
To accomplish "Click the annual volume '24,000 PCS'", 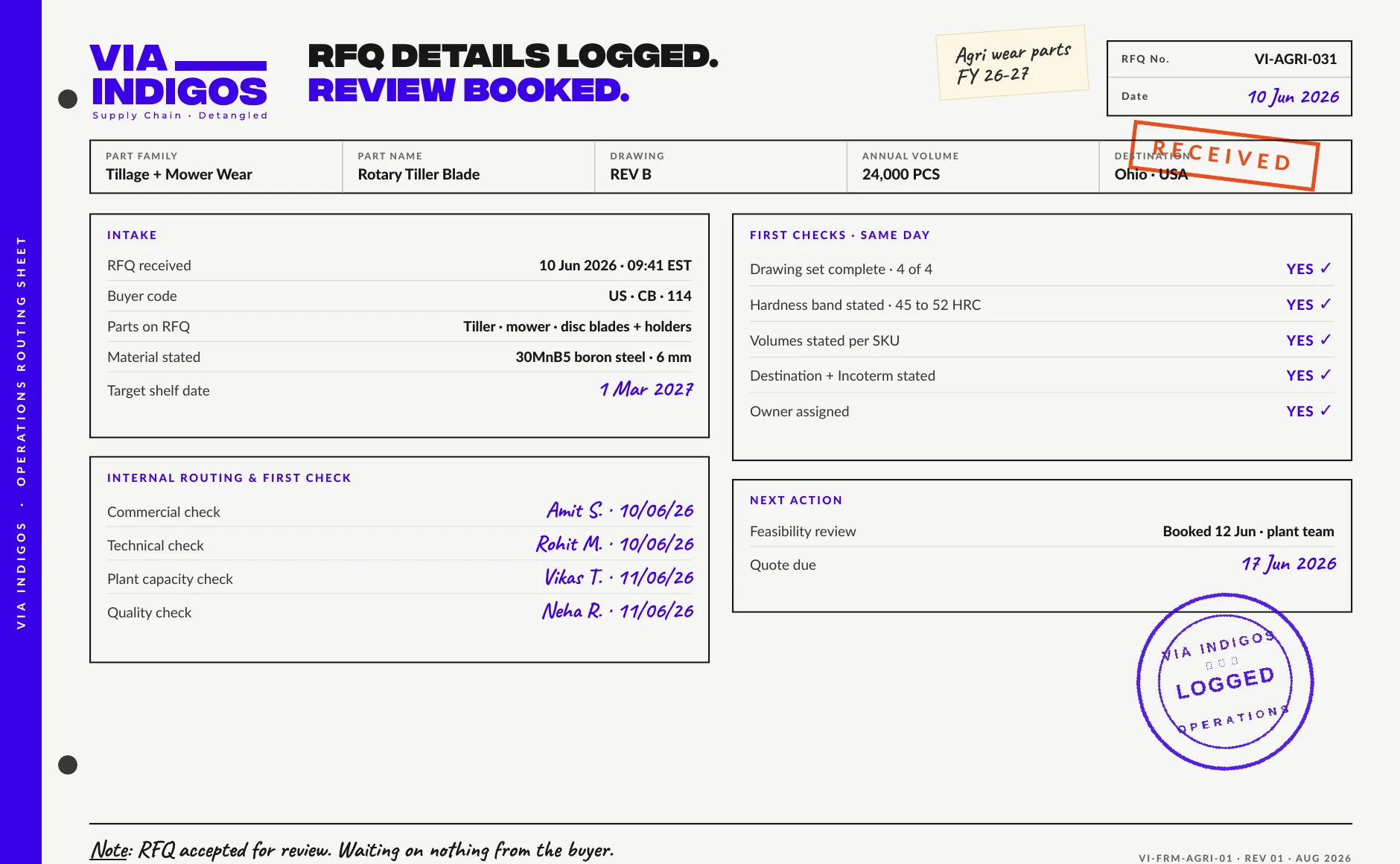I will pos(901,174).
